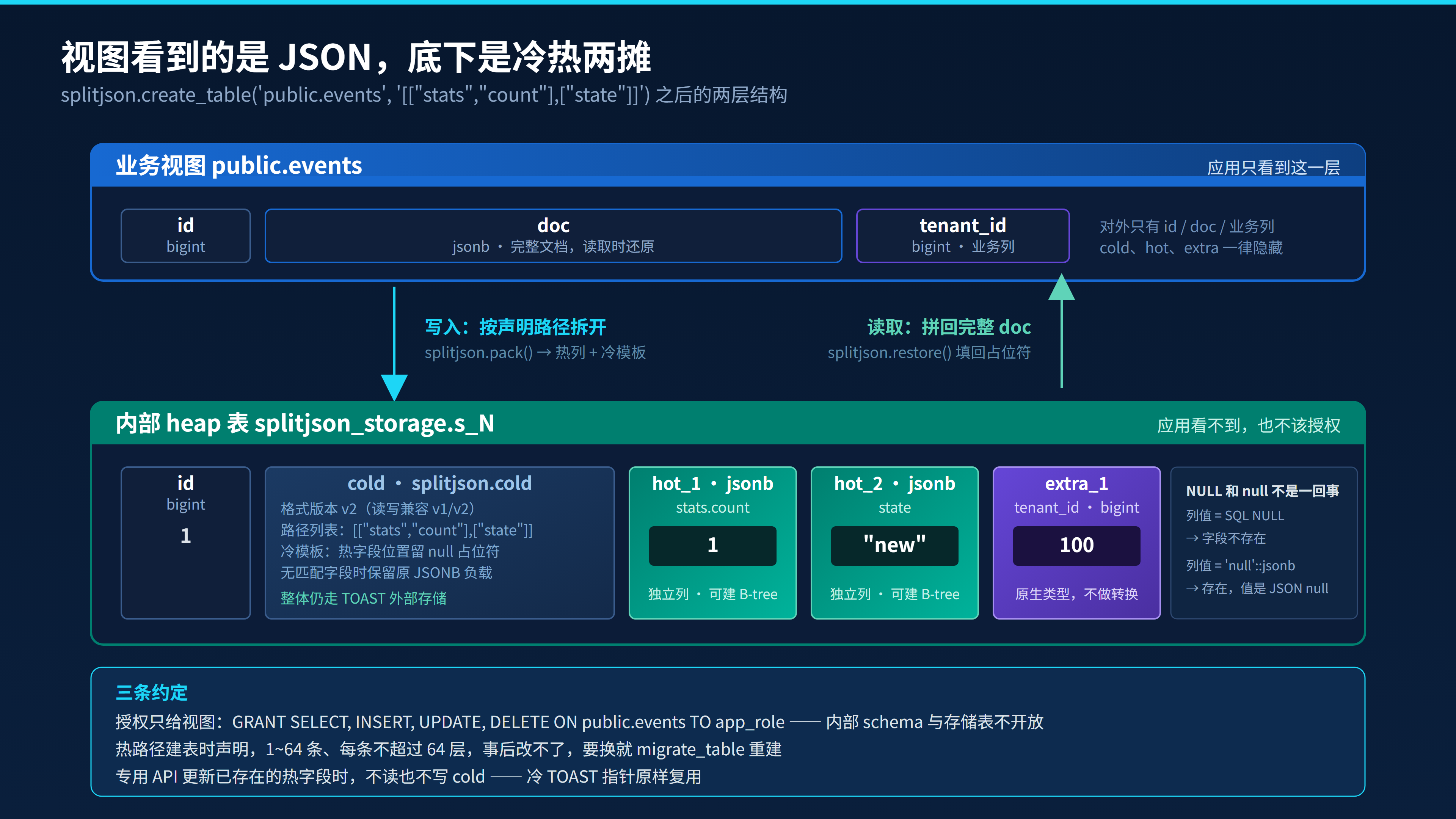Select the 路径列表 [["stats","count"],["state"]] line

coord(406,530)
